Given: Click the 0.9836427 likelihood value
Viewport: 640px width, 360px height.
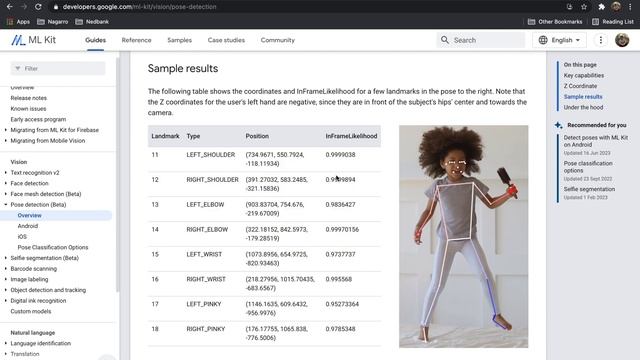Looking at the screenshot, I should coord(340,204).
